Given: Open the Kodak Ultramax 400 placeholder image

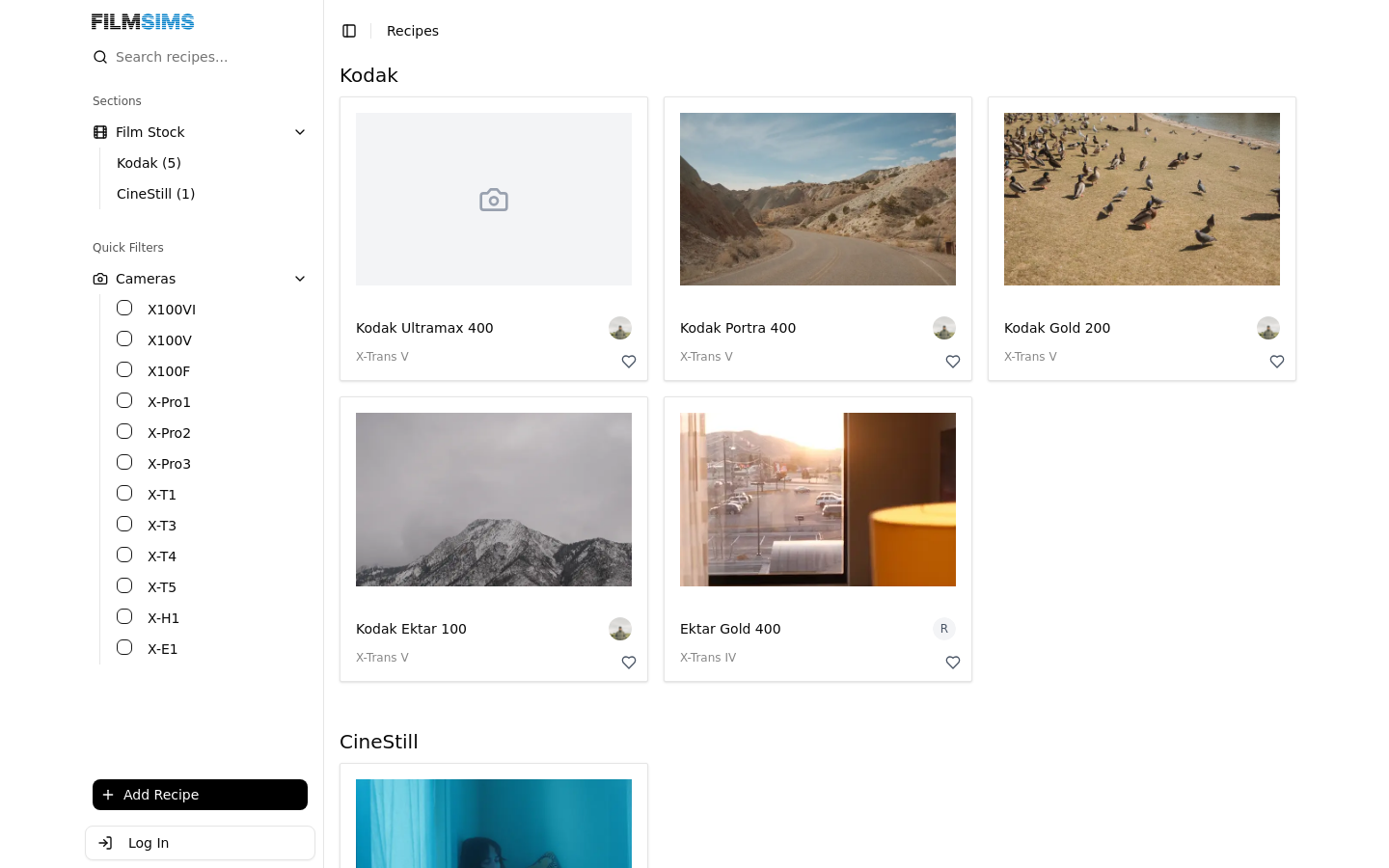Looking at the screenshot, I should point(494,199).
